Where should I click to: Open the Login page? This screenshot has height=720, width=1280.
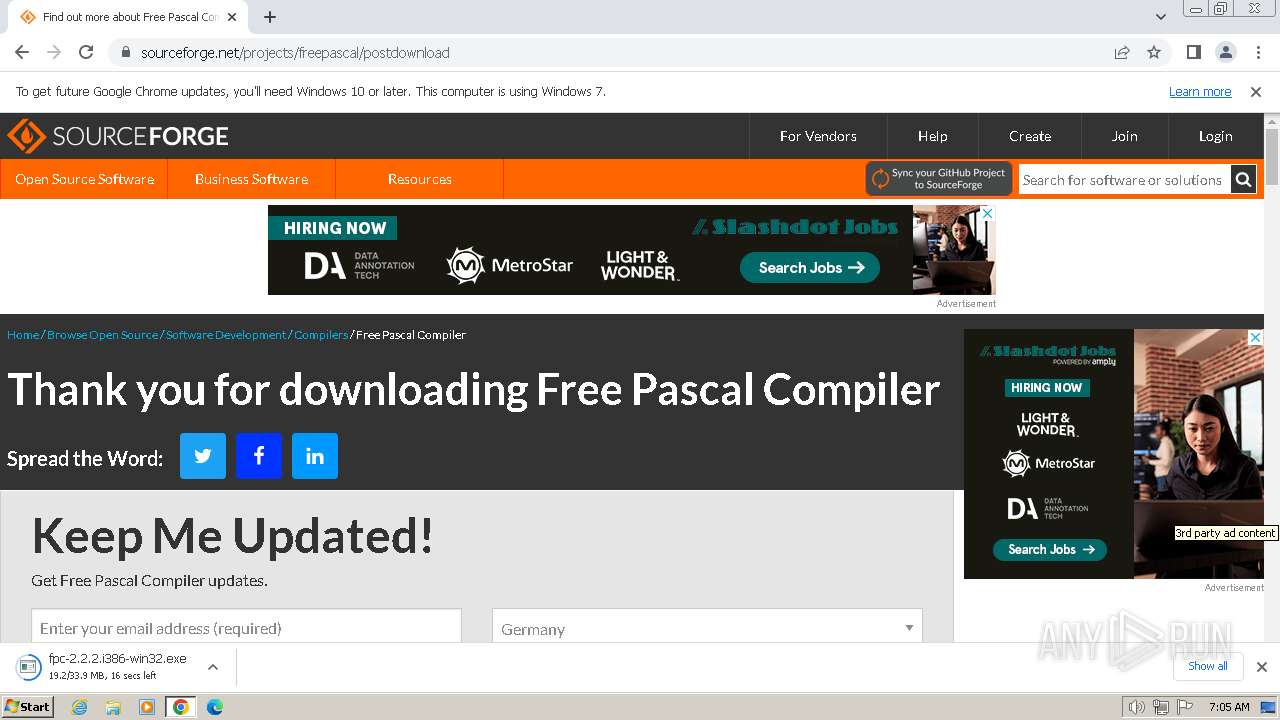(x=1216, y=136)
